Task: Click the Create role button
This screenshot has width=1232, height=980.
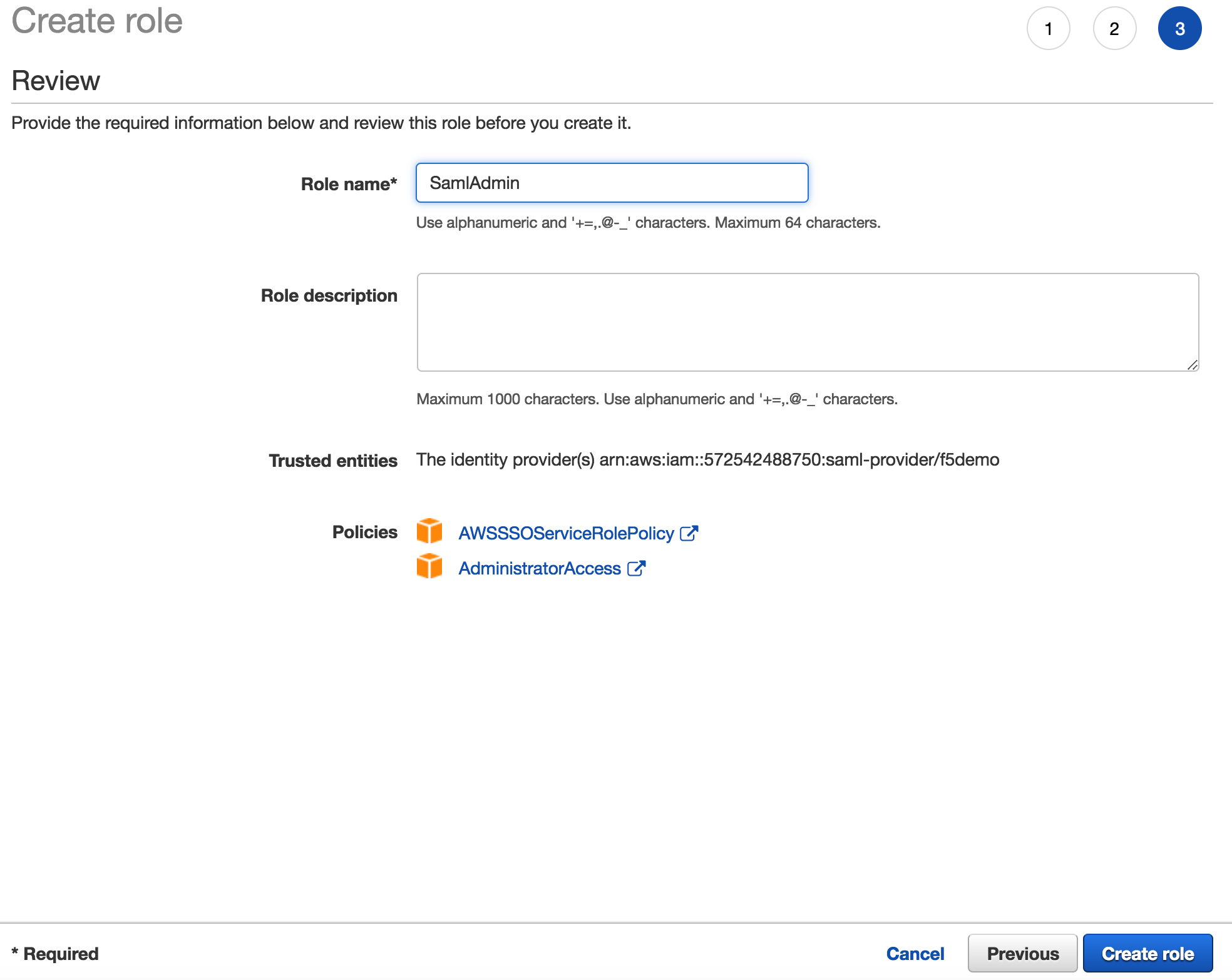Action: tap(1148, 954)
